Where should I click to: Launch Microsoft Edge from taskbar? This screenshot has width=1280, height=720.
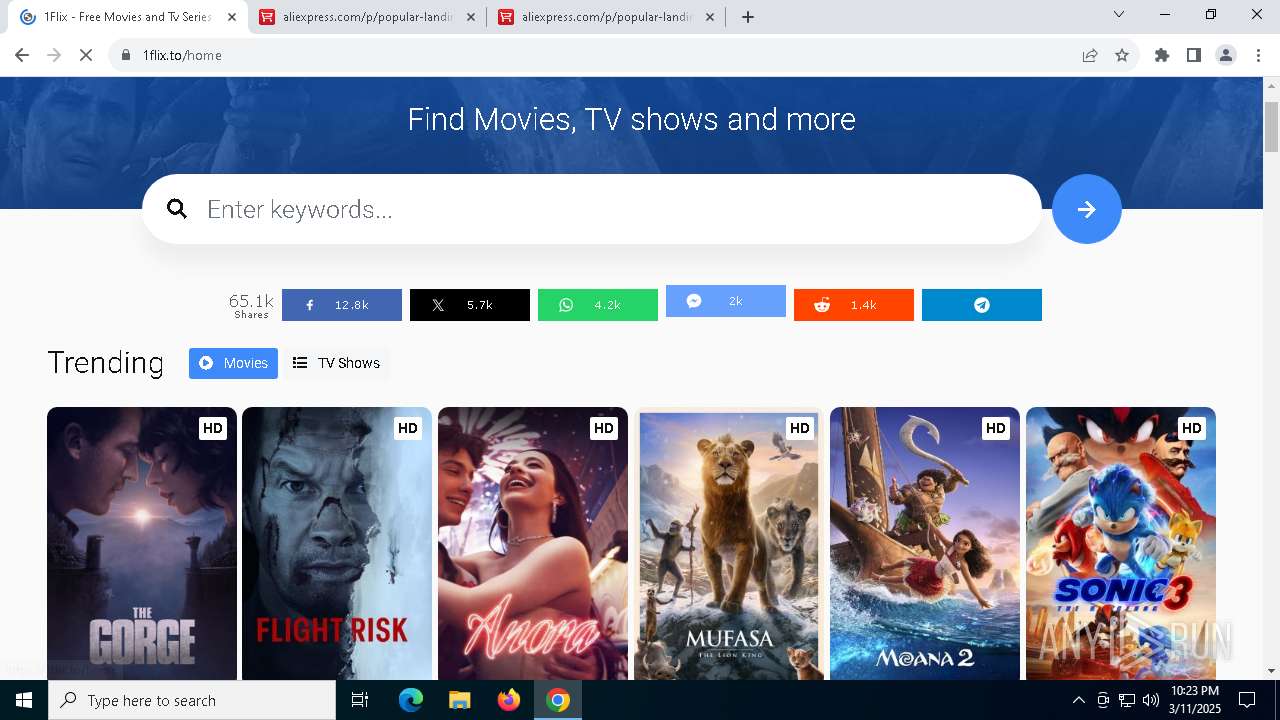[x=411, y=700]
